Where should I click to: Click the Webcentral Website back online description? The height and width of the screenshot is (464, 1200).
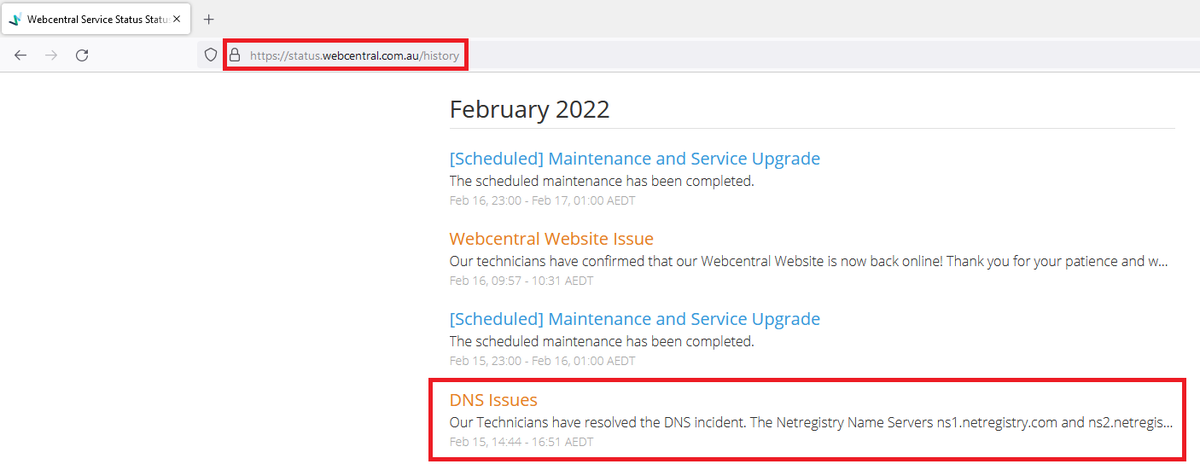pyautogui.click(x=809, y=261)
